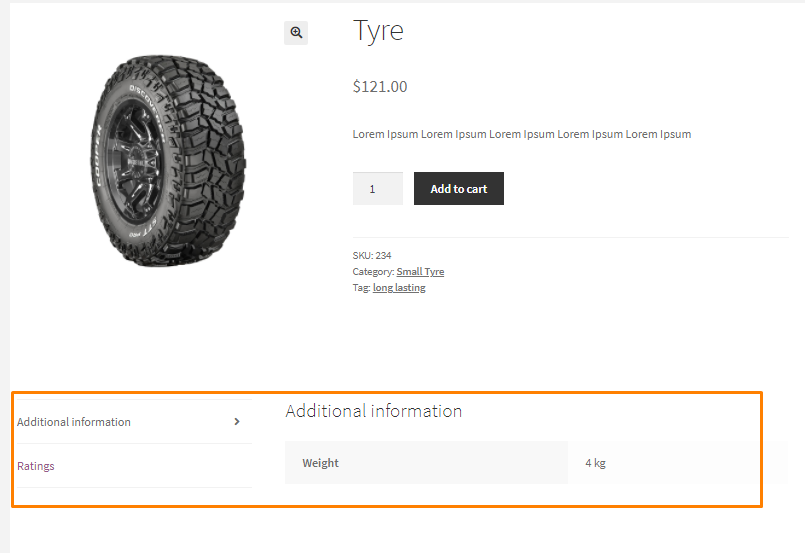Screen dimensions: 805x553
Task: Click the COOPER lettering on the tyre sidewall
Action: pos(98,157)
